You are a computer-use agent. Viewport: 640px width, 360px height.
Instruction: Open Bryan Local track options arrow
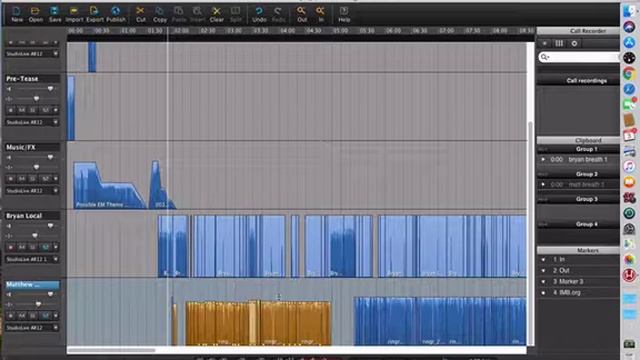coord(56,247)
